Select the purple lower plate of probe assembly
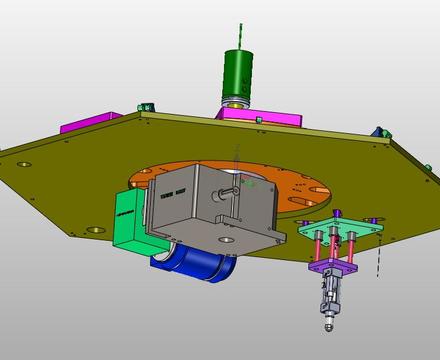Viewport: 440px width, 360px height. click(x=333, y=266)
